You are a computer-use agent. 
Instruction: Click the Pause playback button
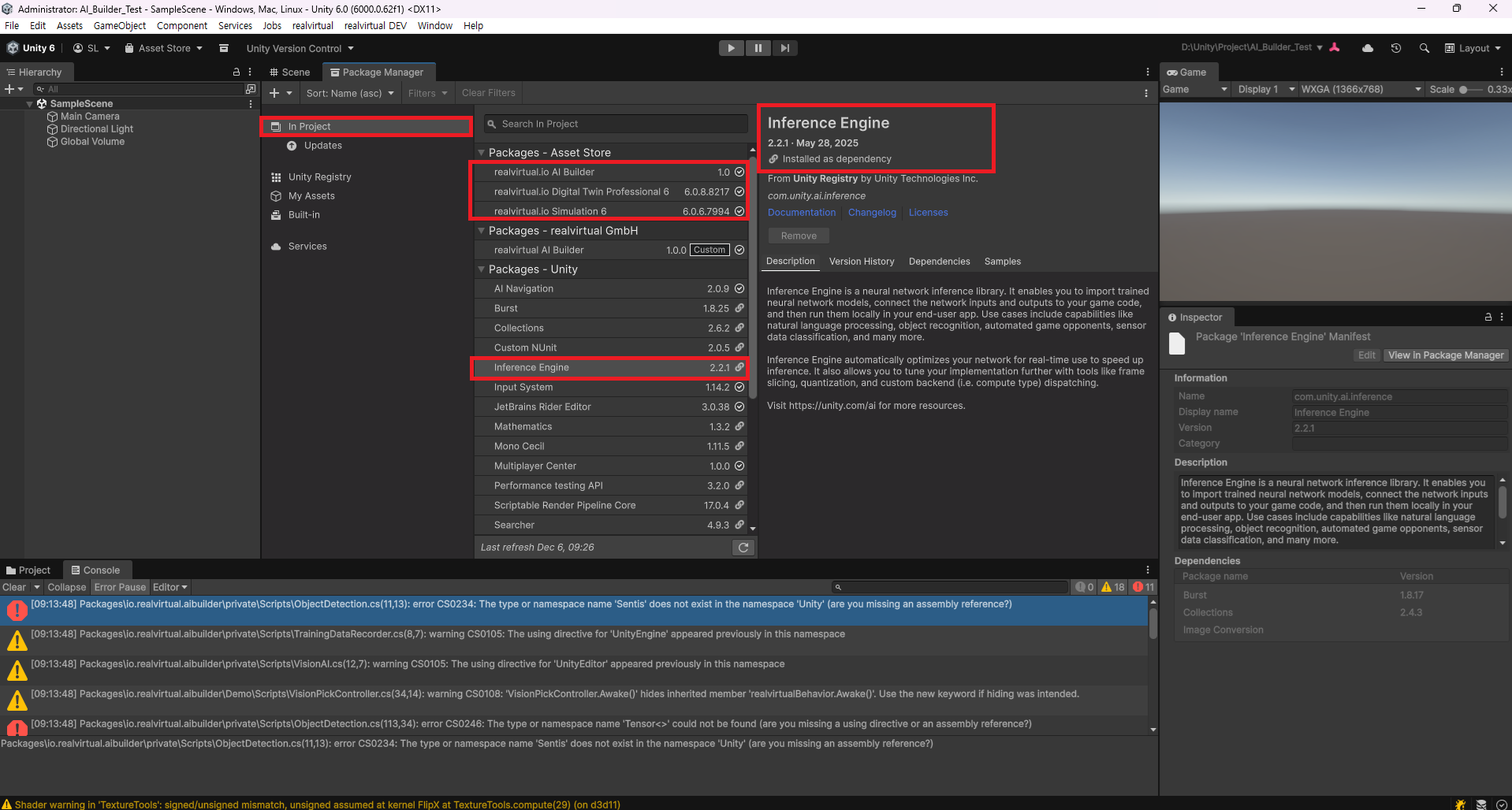[758, 48]
